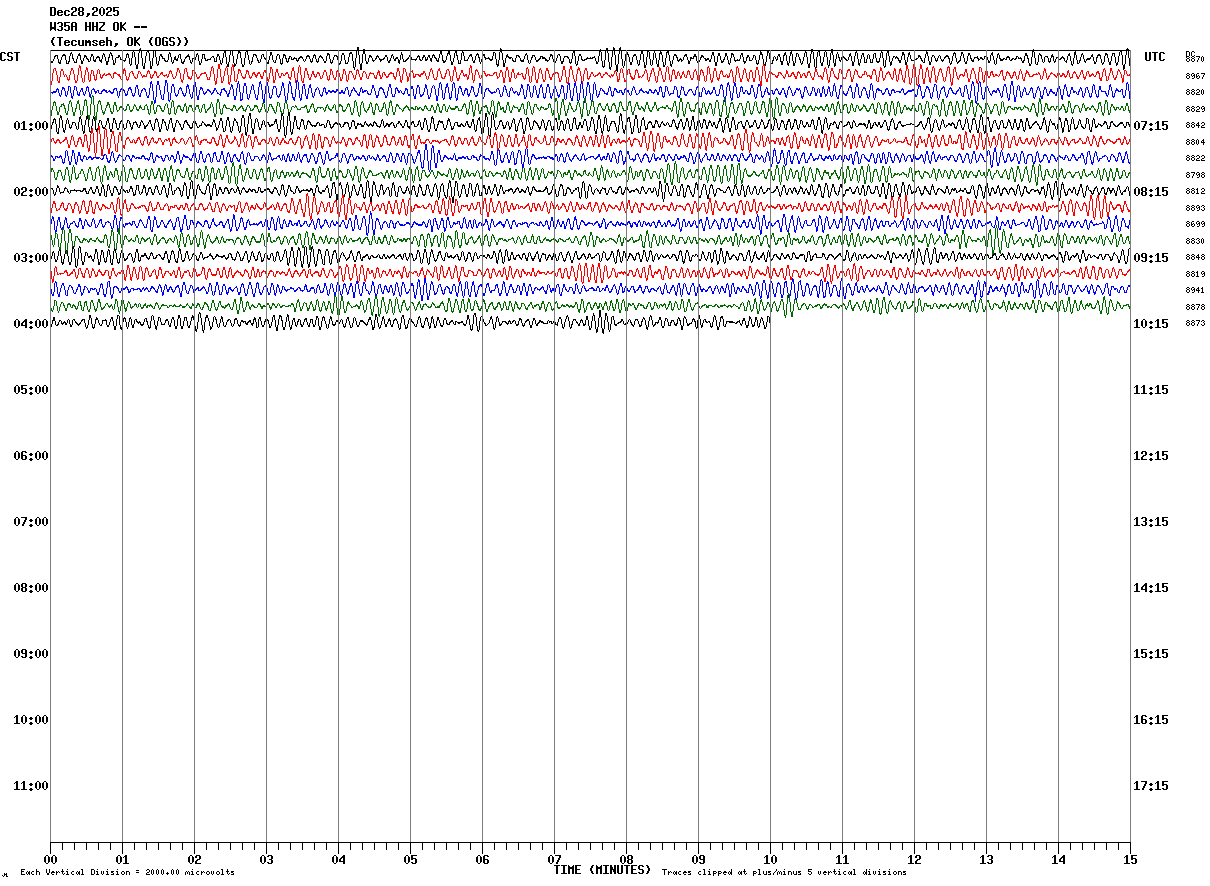Click minute 01 on the time axis
The height and width of the screenshot is (886, 1210).
tap(122, 859)
